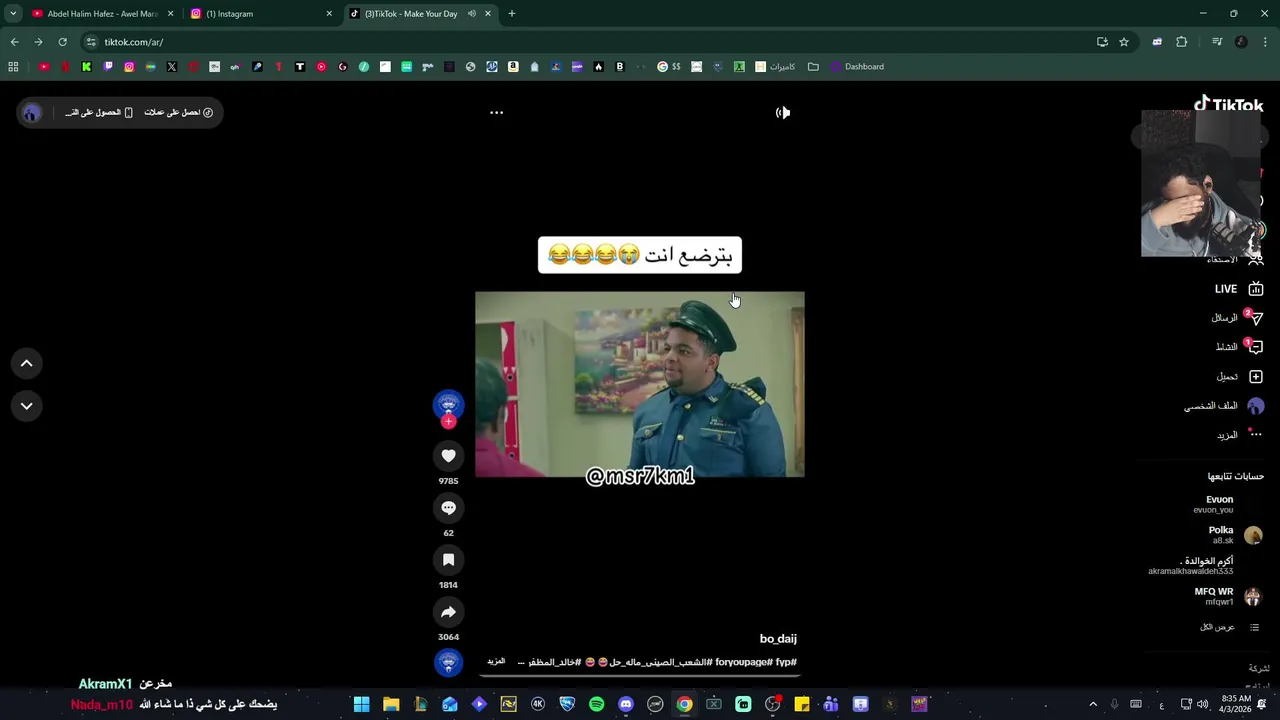The width and height of the screenshot is (1280, 720).
Task: Go to the next video with down chevron
Action: (27, 406)
